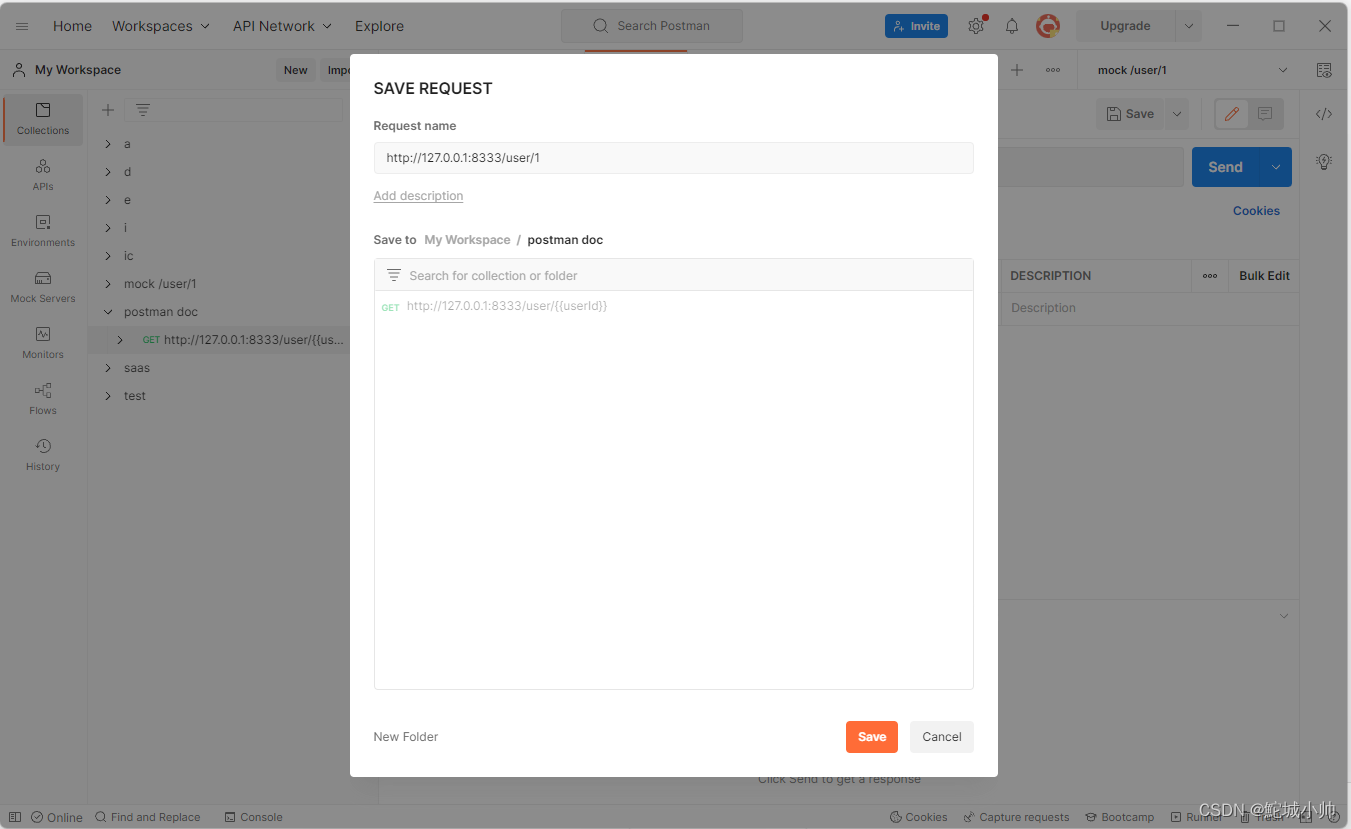
Task: Expand collection a
Action: click(x=108, y=144)
